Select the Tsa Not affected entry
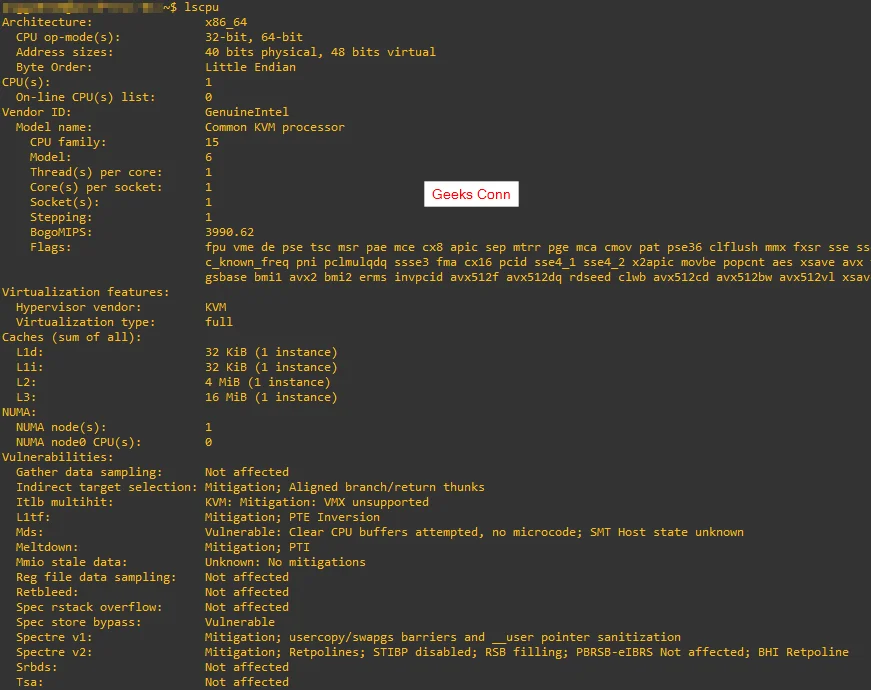This screenshot has width=871, height=690. click(x=245, y=682)
